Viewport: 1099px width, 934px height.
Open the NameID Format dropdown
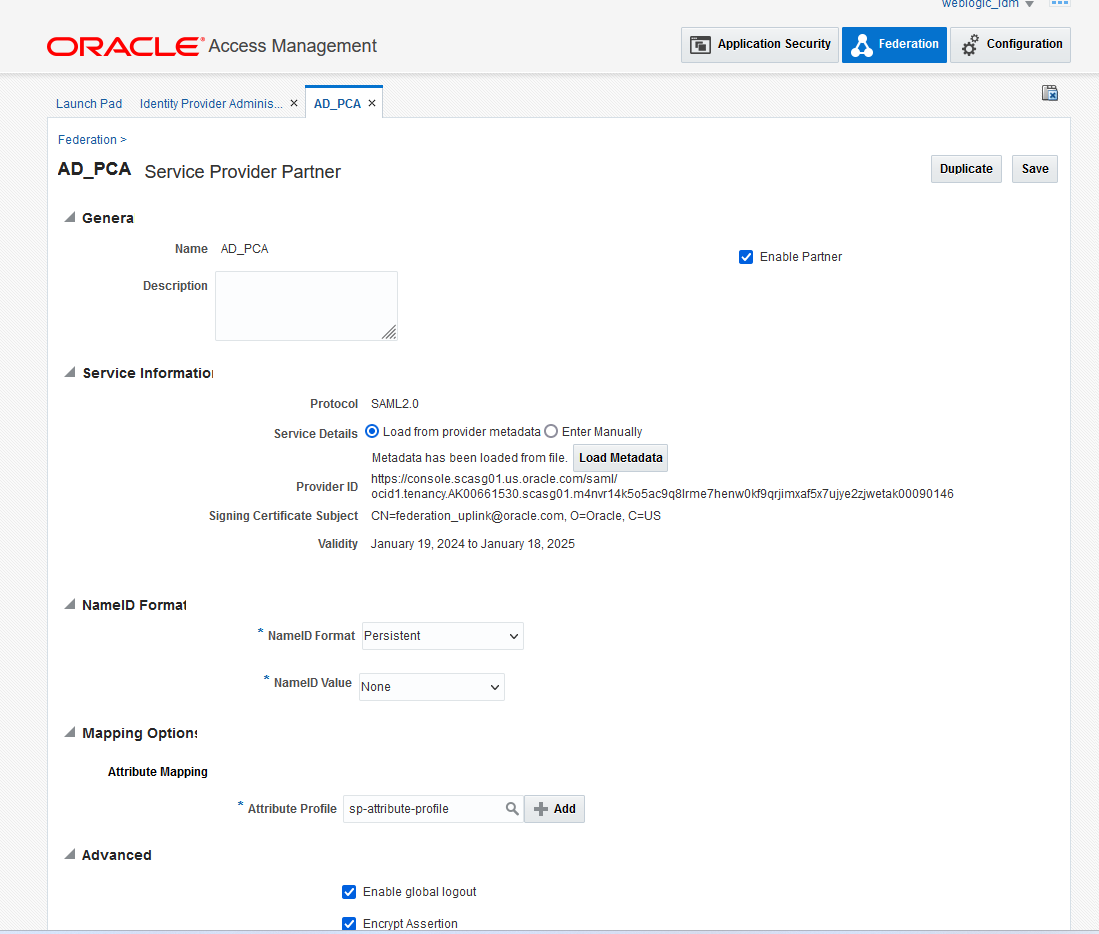point(442,636)
